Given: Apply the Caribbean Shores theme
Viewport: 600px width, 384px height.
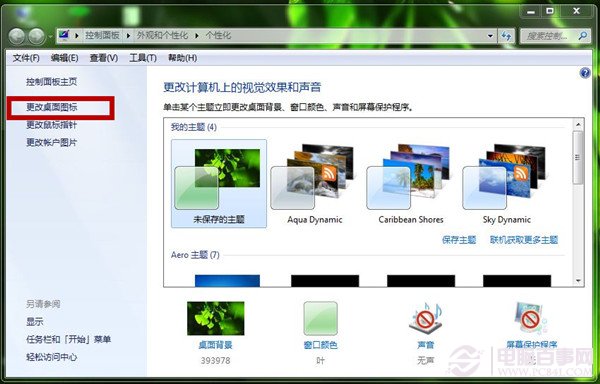Looking at the screenshot, I should coord(411,183).
